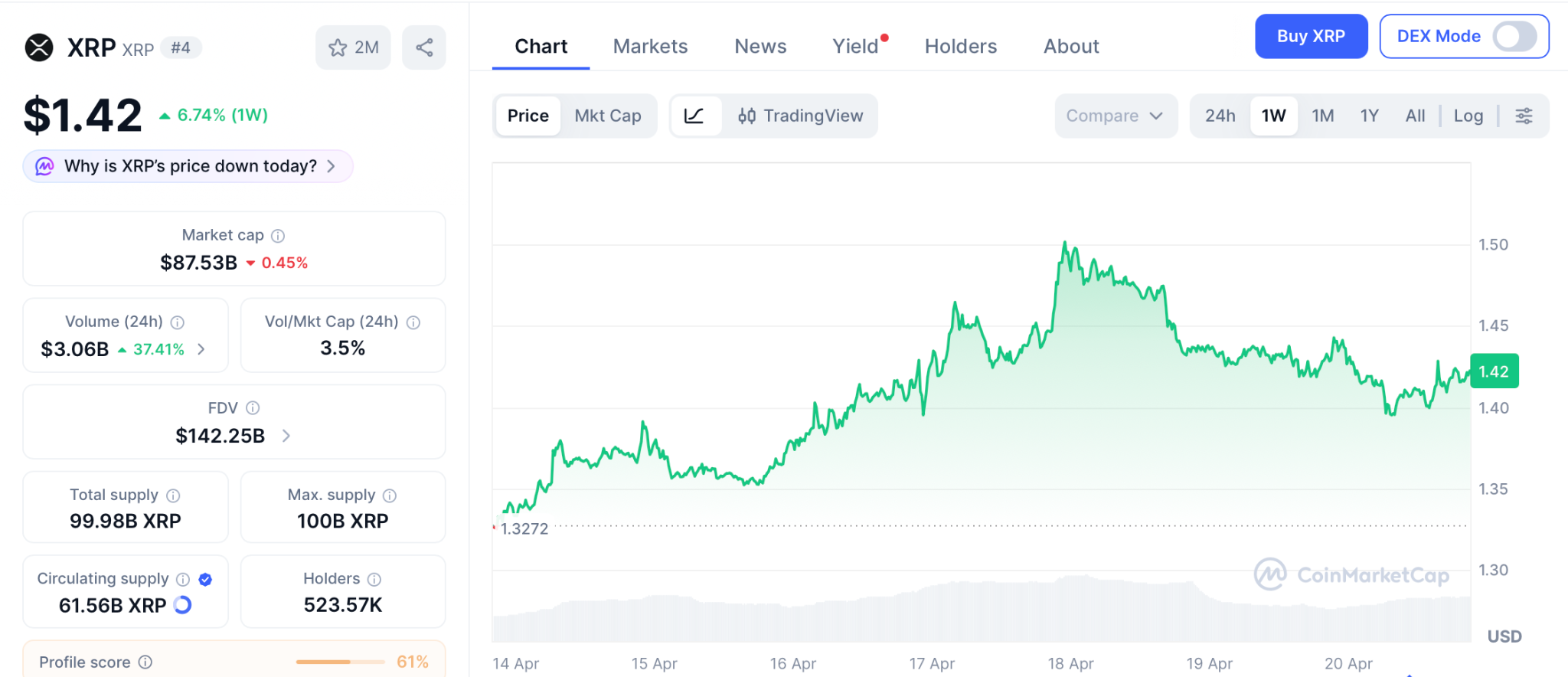
Task: Click the XRP coin logo
Action: pyautogui.click(x=39, y=47)
